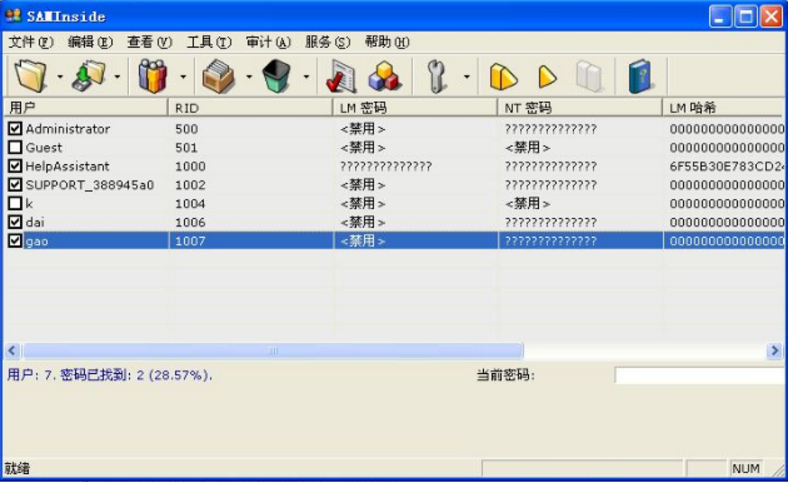Expand dropdown arrow next to users icon
Viewport: 789px width, 482px height.
pos(183,76)
